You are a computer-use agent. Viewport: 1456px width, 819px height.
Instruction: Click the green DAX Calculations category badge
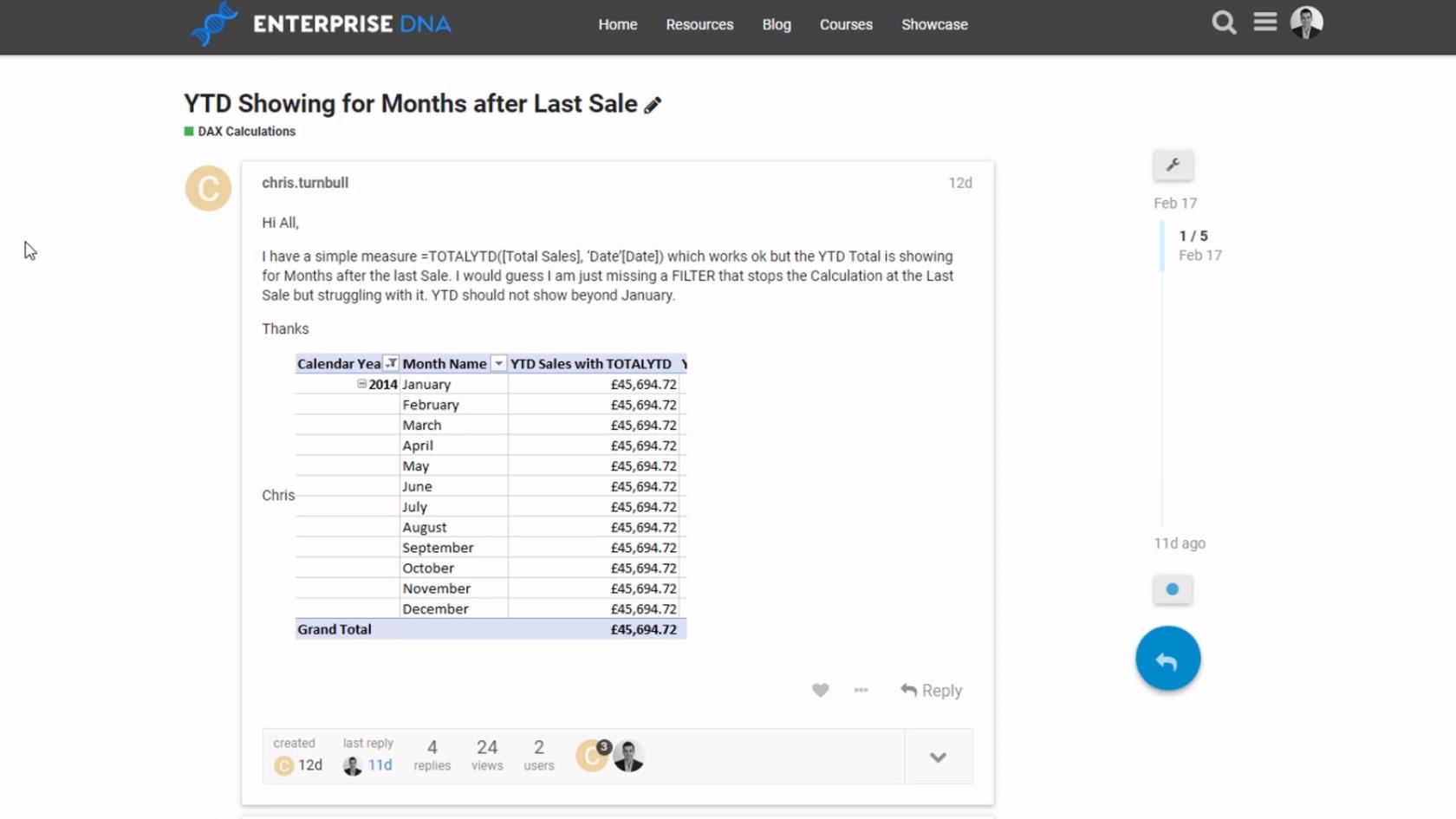pyautogui.click(x=189, y=132)
